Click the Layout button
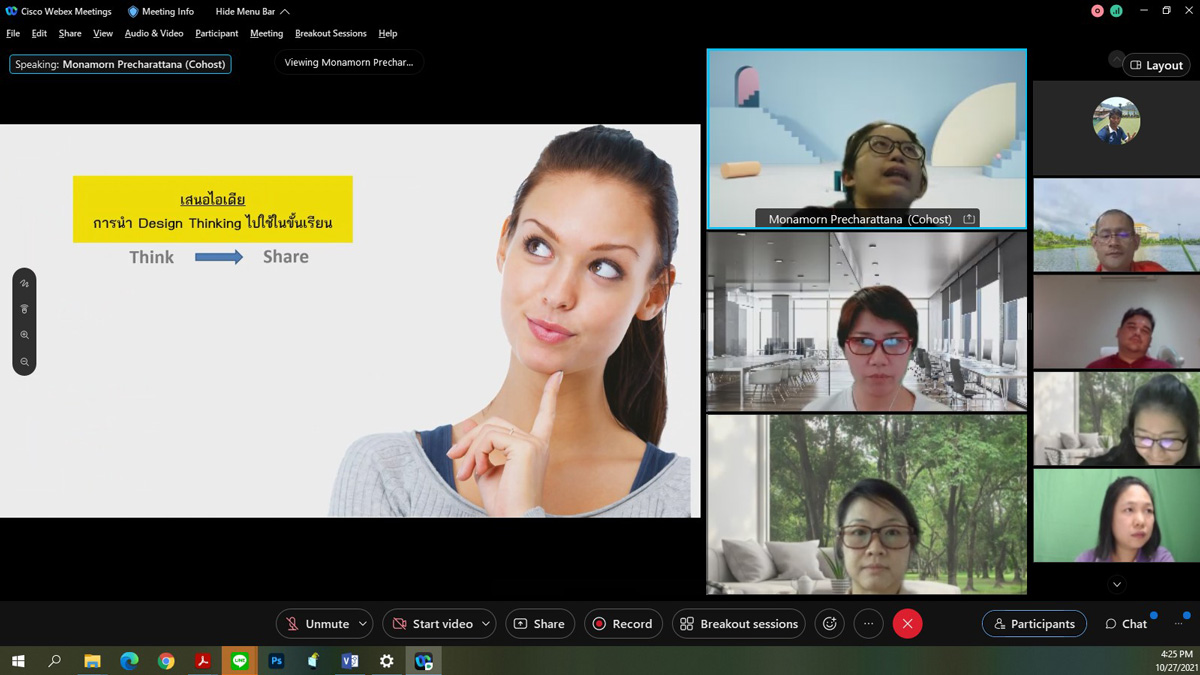 (x=1156, y=65)
